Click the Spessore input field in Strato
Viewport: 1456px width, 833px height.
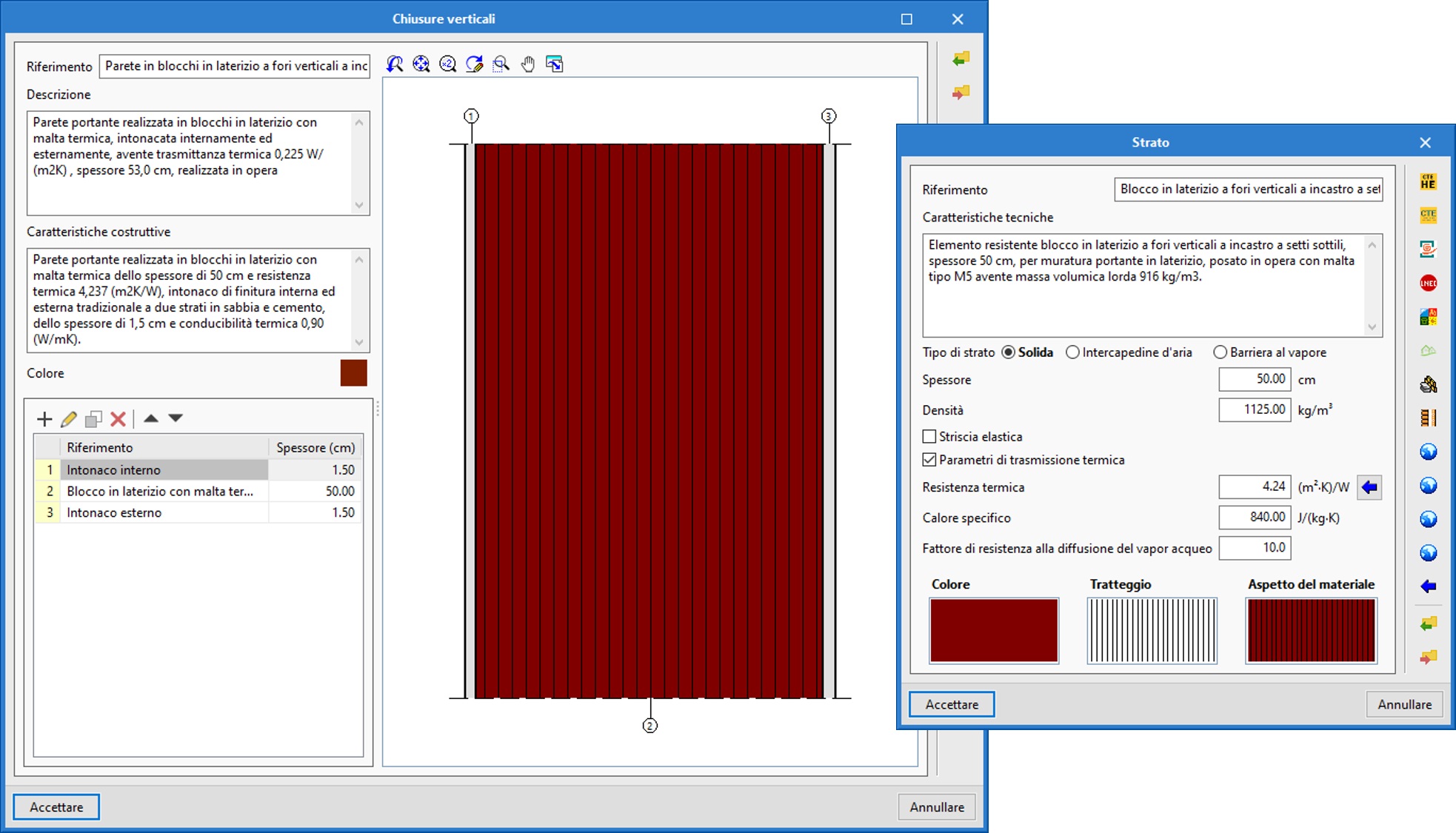click(x=1255, y=379)
